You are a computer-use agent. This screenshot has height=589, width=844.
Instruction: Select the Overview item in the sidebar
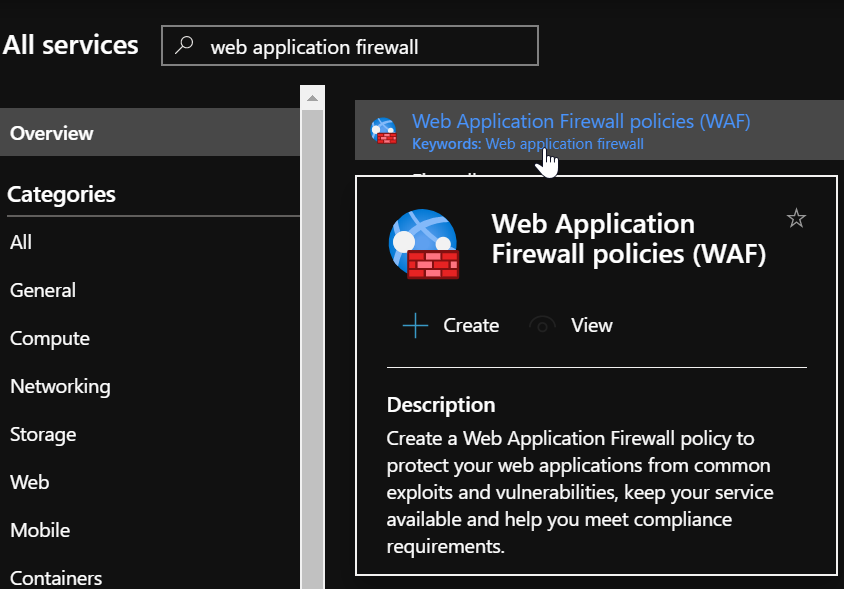[x=52, y=133]
